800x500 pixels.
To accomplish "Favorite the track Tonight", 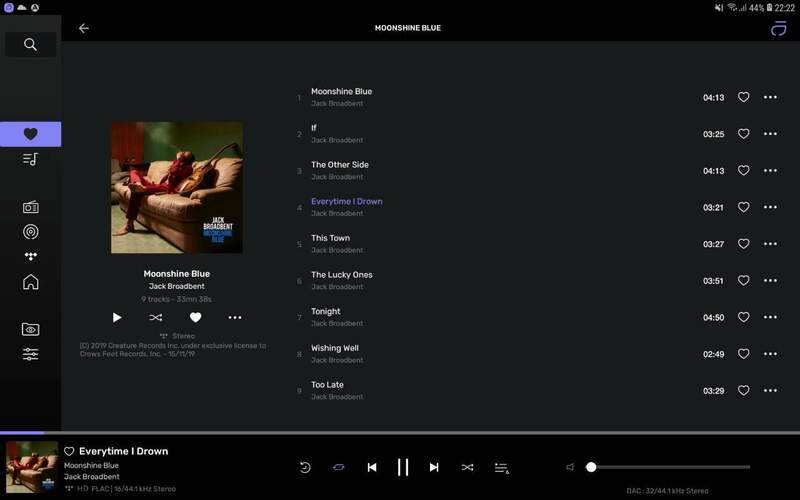I will tap(743, 317).
